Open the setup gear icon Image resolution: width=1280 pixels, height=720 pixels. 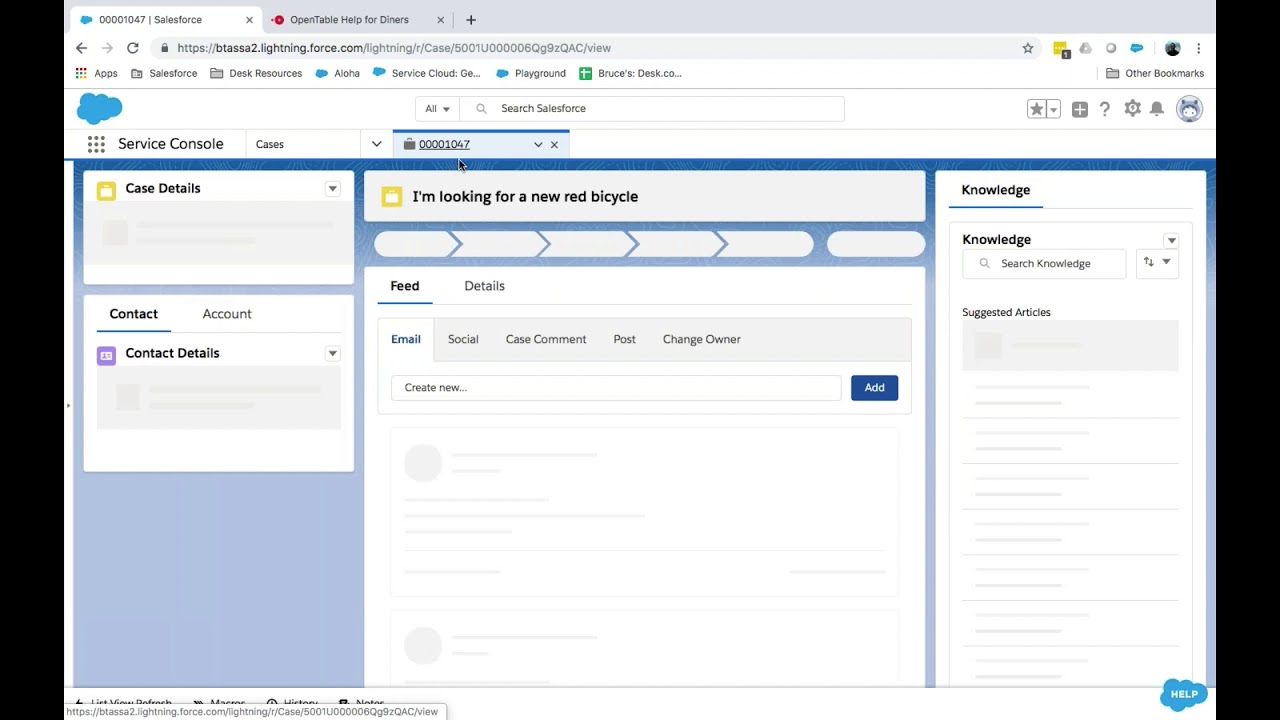[x=1132, y=108]
